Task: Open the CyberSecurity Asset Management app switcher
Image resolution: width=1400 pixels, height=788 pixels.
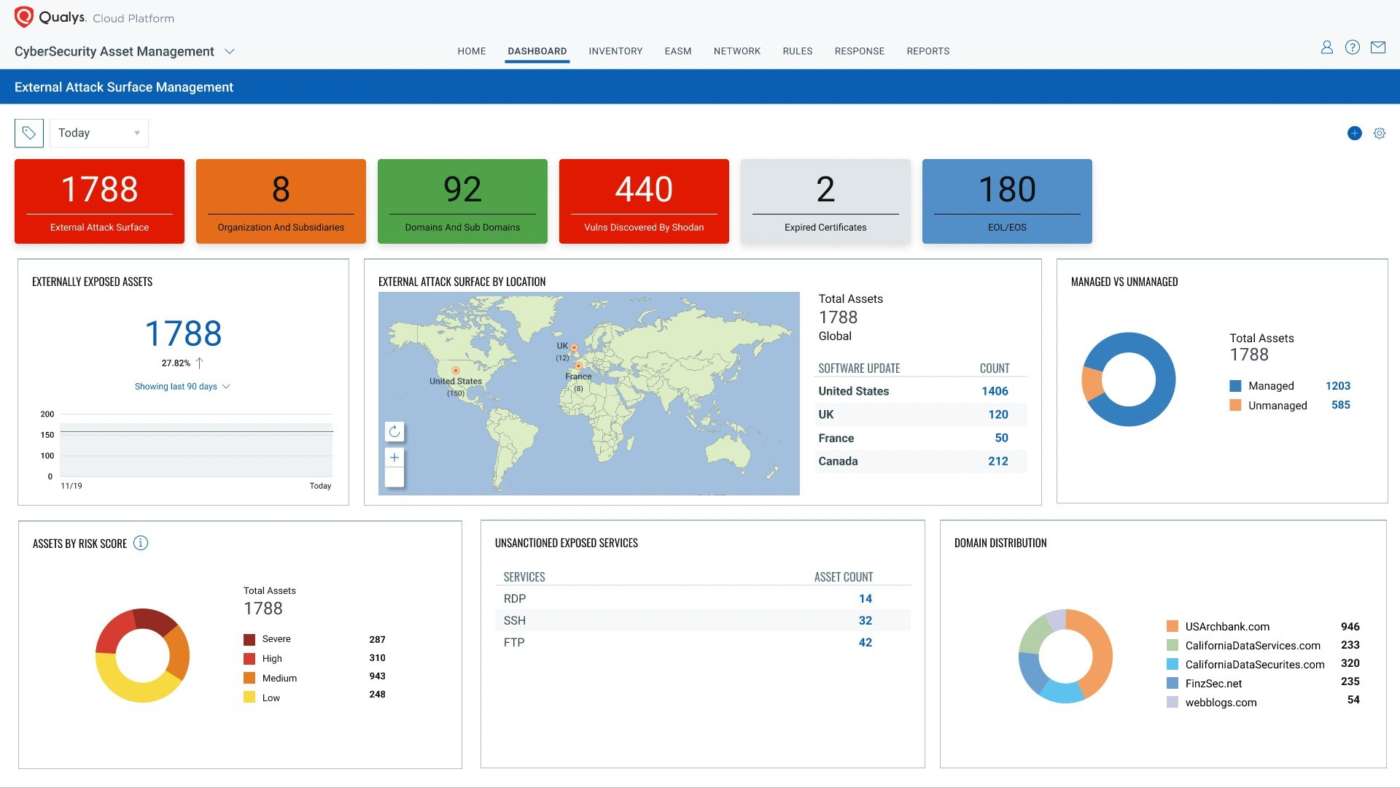Action: click(122, 51)
